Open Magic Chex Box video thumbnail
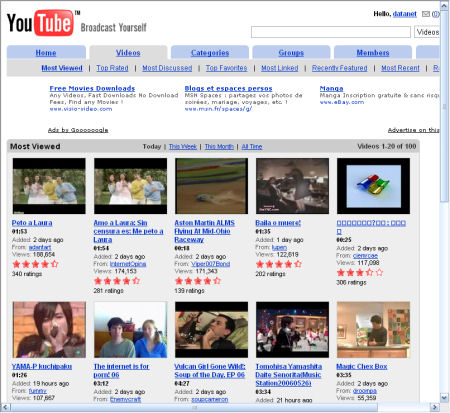450x413 pixels. pyautogui.click(x=373, y=330)
